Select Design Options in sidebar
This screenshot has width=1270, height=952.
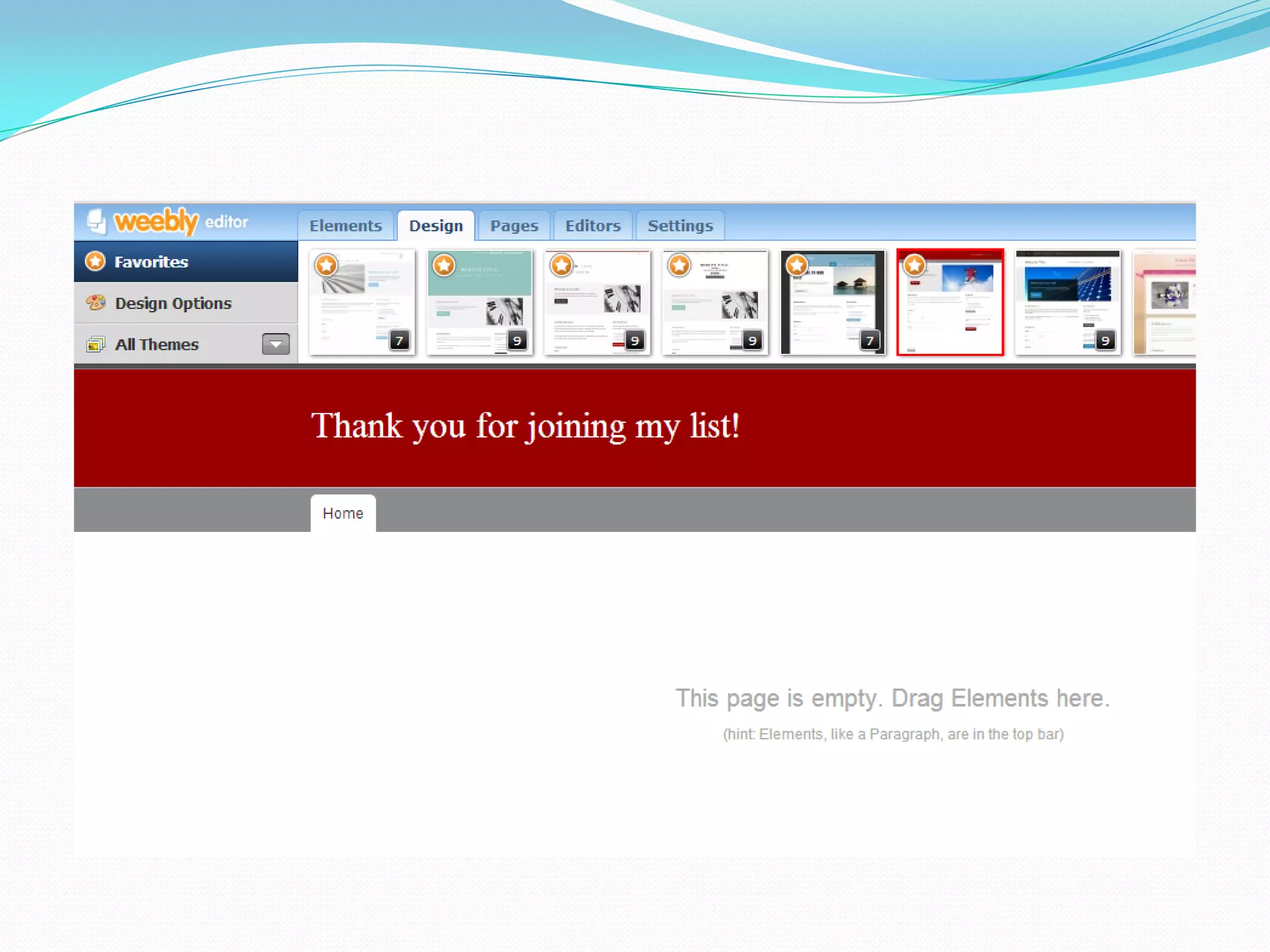pos(173,303)
